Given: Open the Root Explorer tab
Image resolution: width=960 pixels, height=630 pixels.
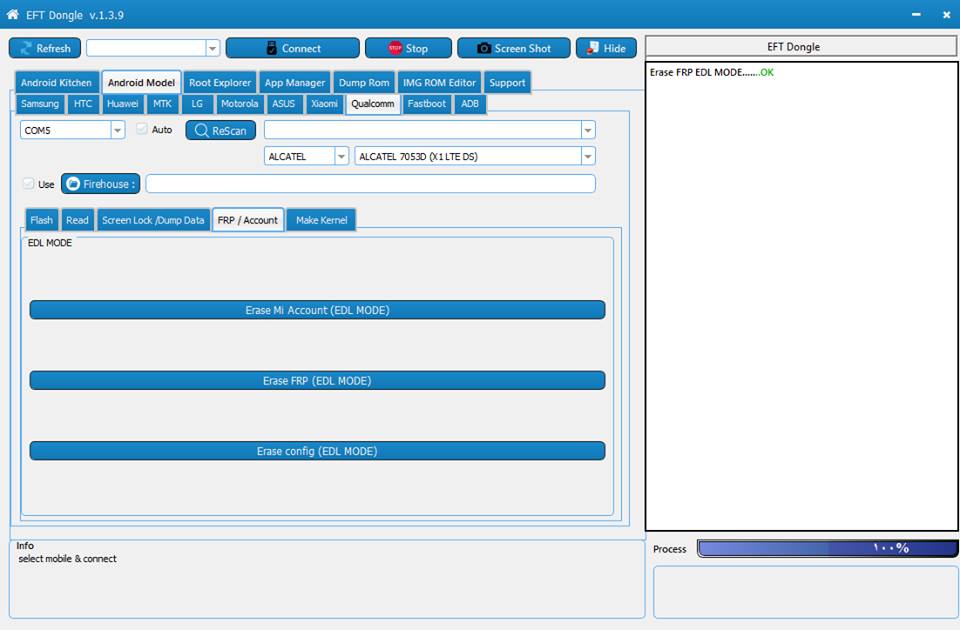Looking at the screenshot, I should coord(220,82).
